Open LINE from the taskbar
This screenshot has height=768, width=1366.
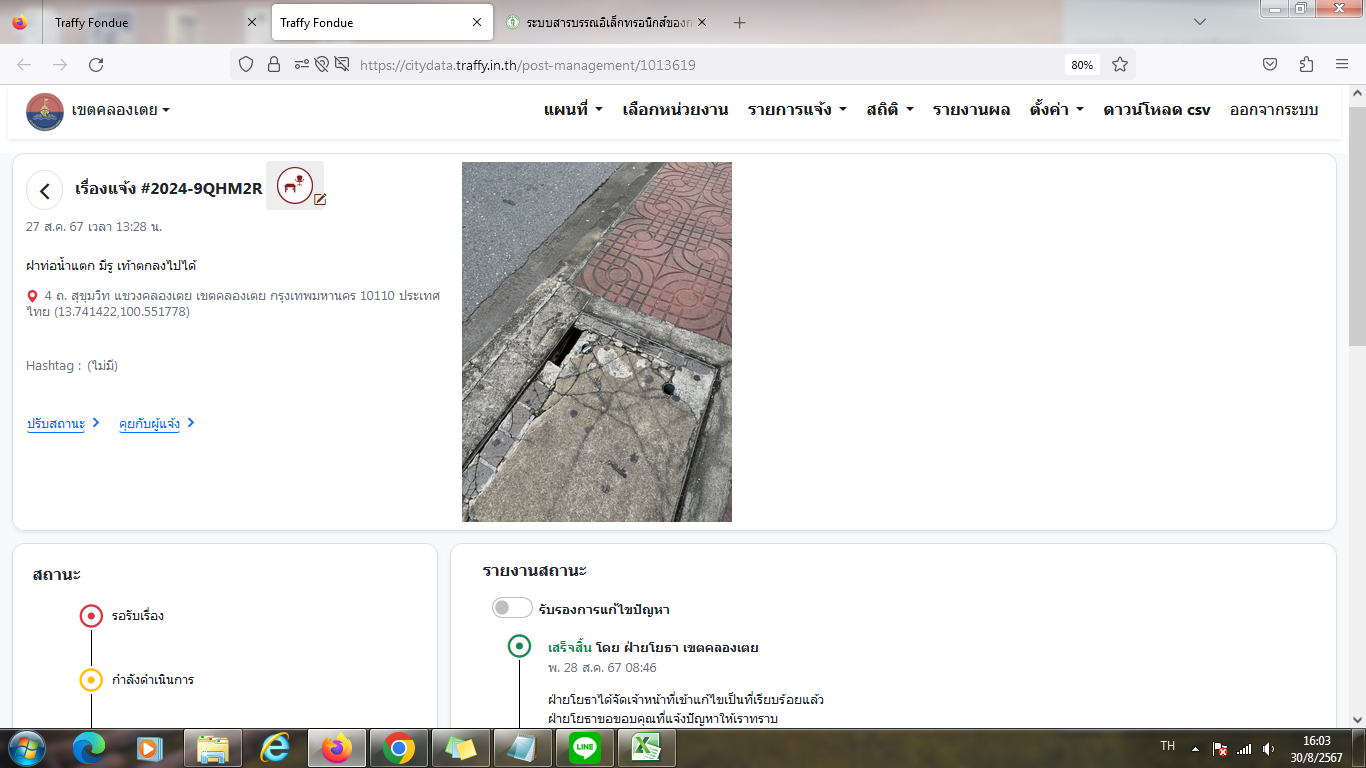pos(583,747)
